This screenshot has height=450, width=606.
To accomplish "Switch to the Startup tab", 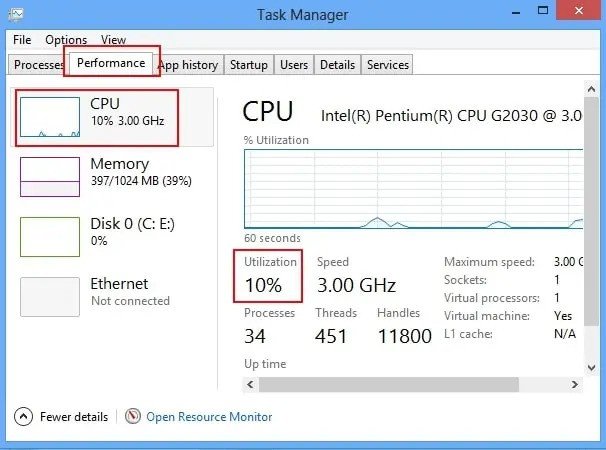I will (x=248, y=65).
